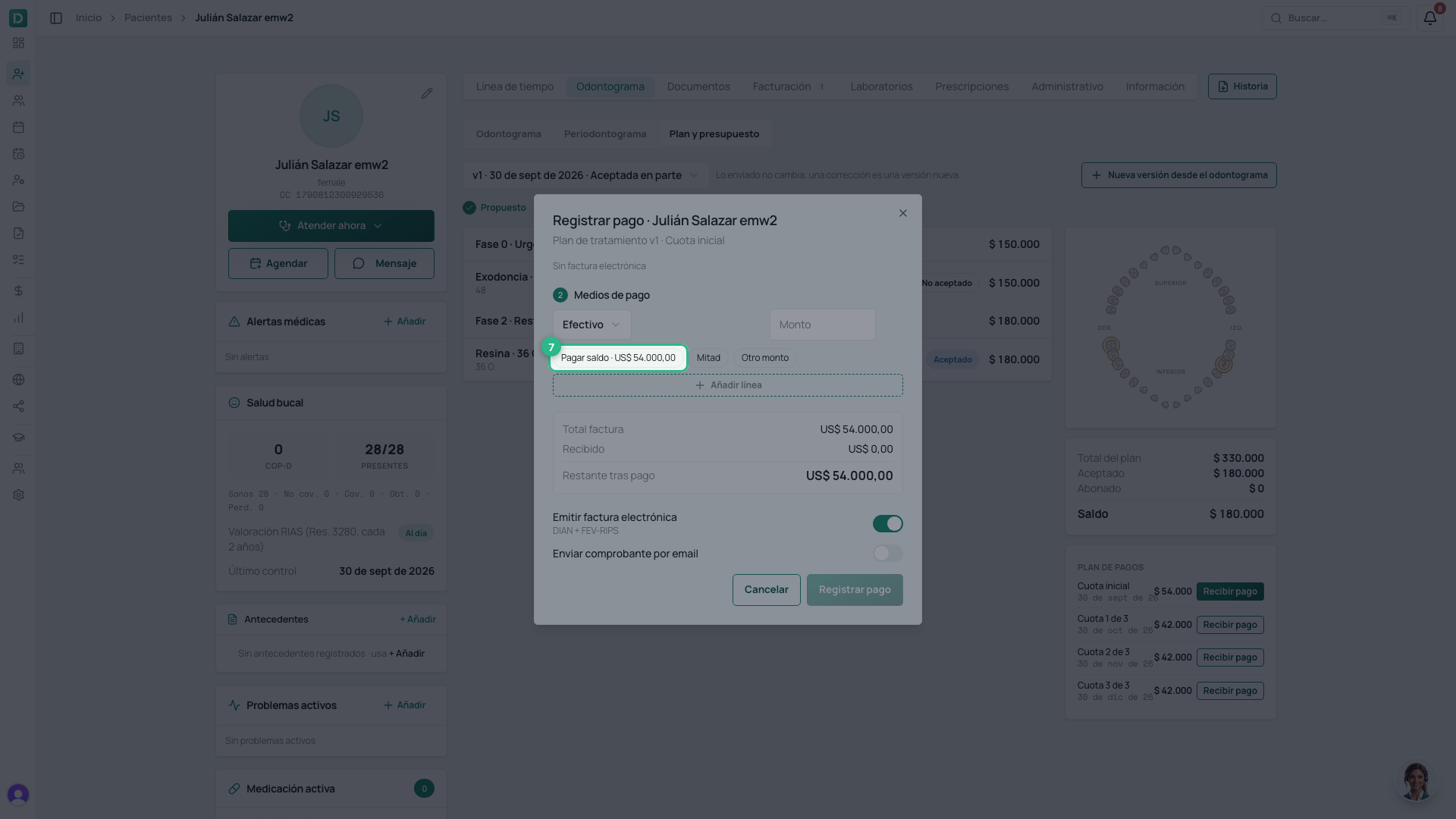Screen dimensions: 1456x819
Task: Choose the Mitad amount chip
Action: (708, 358)
